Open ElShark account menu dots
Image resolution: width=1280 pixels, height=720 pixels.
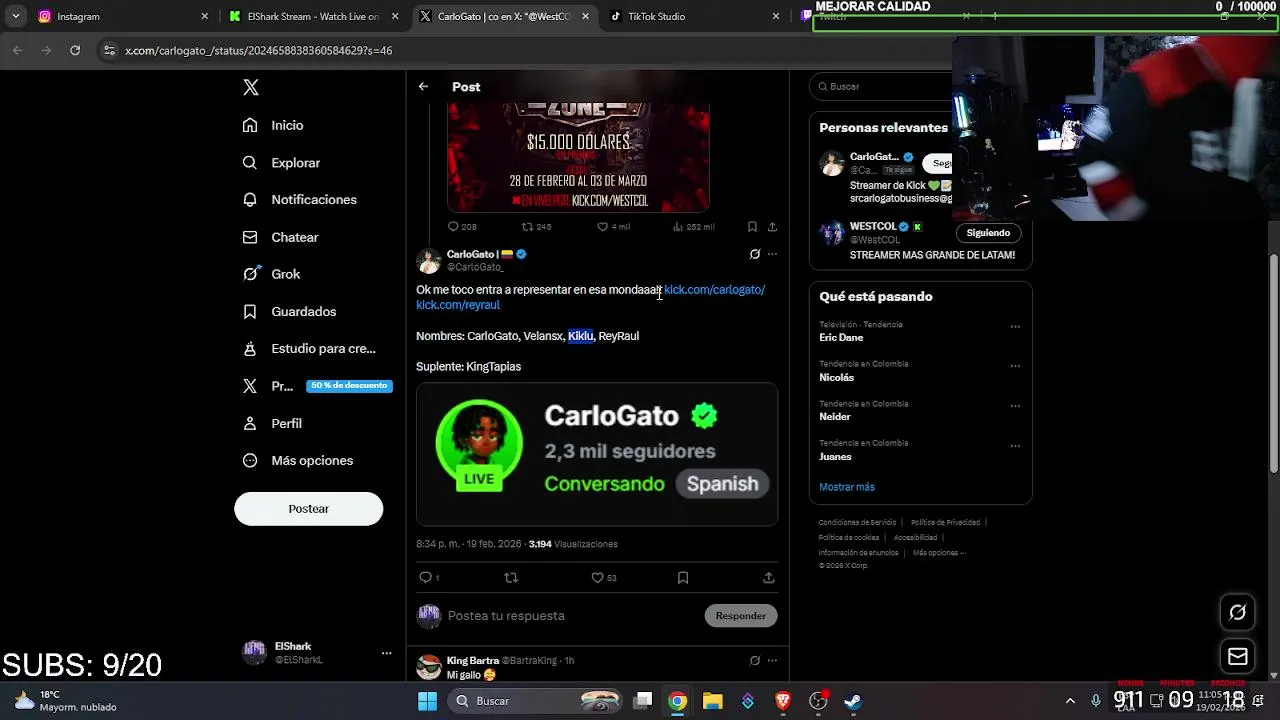(386, 653)
